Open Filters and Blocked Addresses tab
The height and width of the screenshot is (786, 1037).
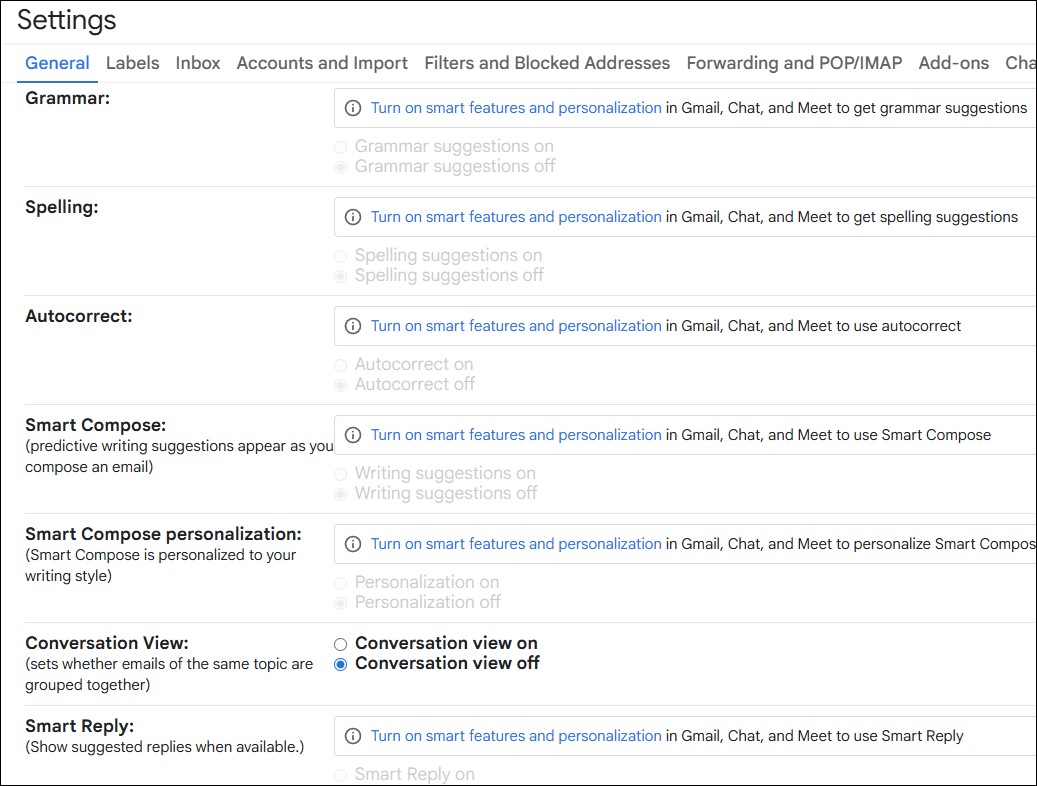click(x=547, y=63)
